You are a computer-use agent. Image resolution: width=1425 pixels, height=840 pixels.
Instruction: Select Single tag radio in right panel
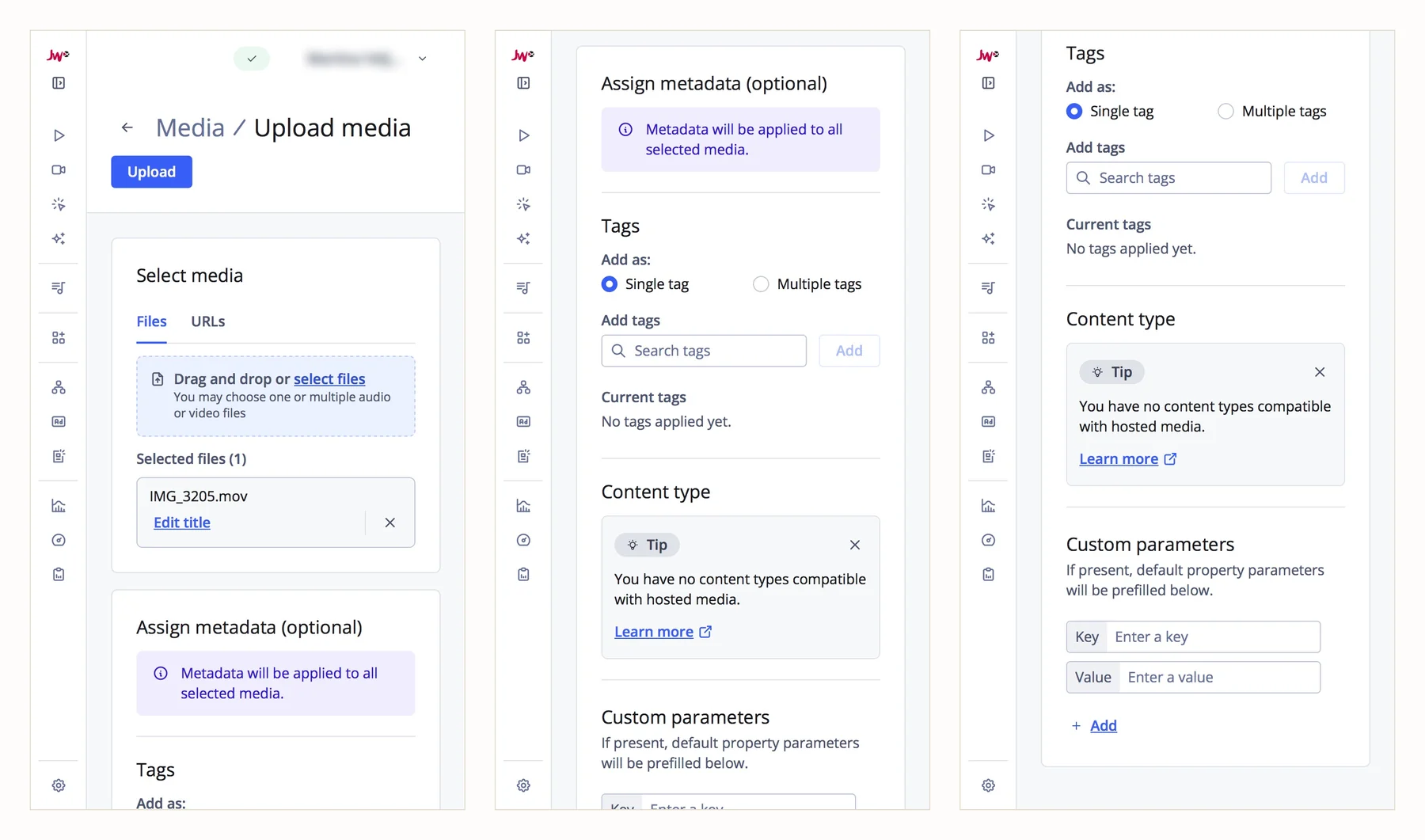coord(1074,112)
